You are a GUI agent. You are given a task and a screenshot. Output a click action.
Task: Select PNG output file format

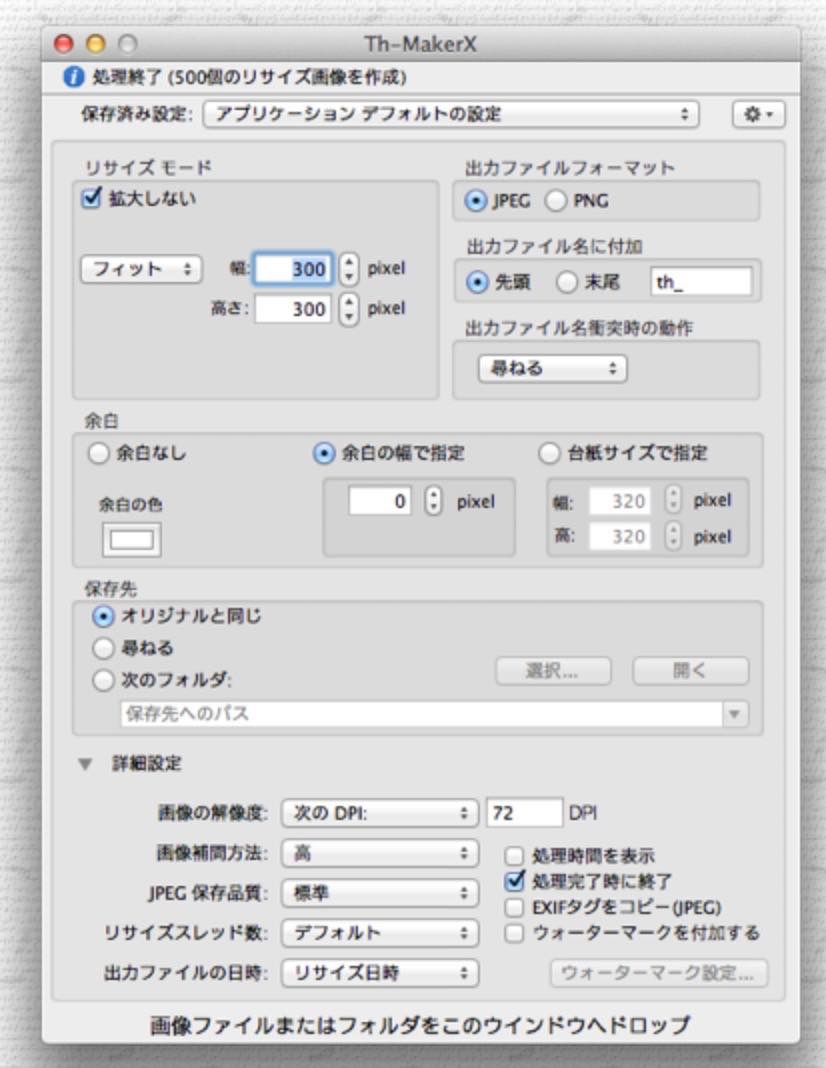pos(555,201)
